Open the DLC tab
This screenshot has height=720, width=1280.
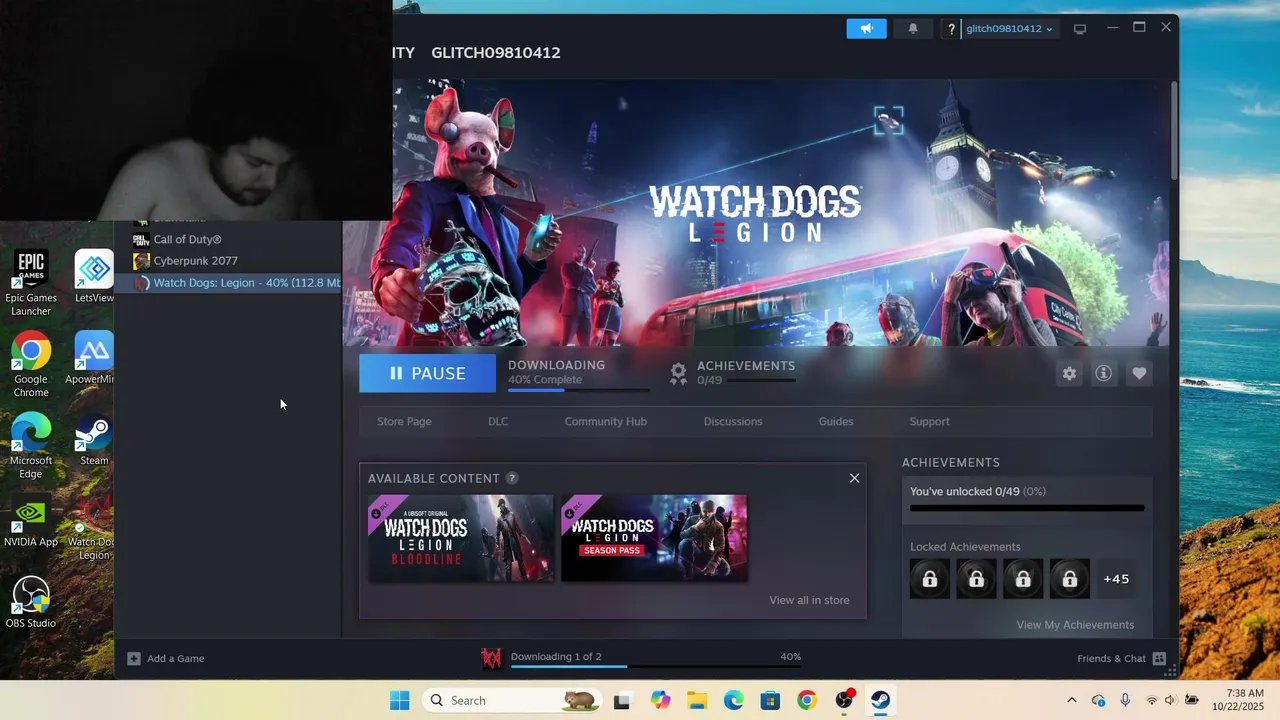[498, 421]
